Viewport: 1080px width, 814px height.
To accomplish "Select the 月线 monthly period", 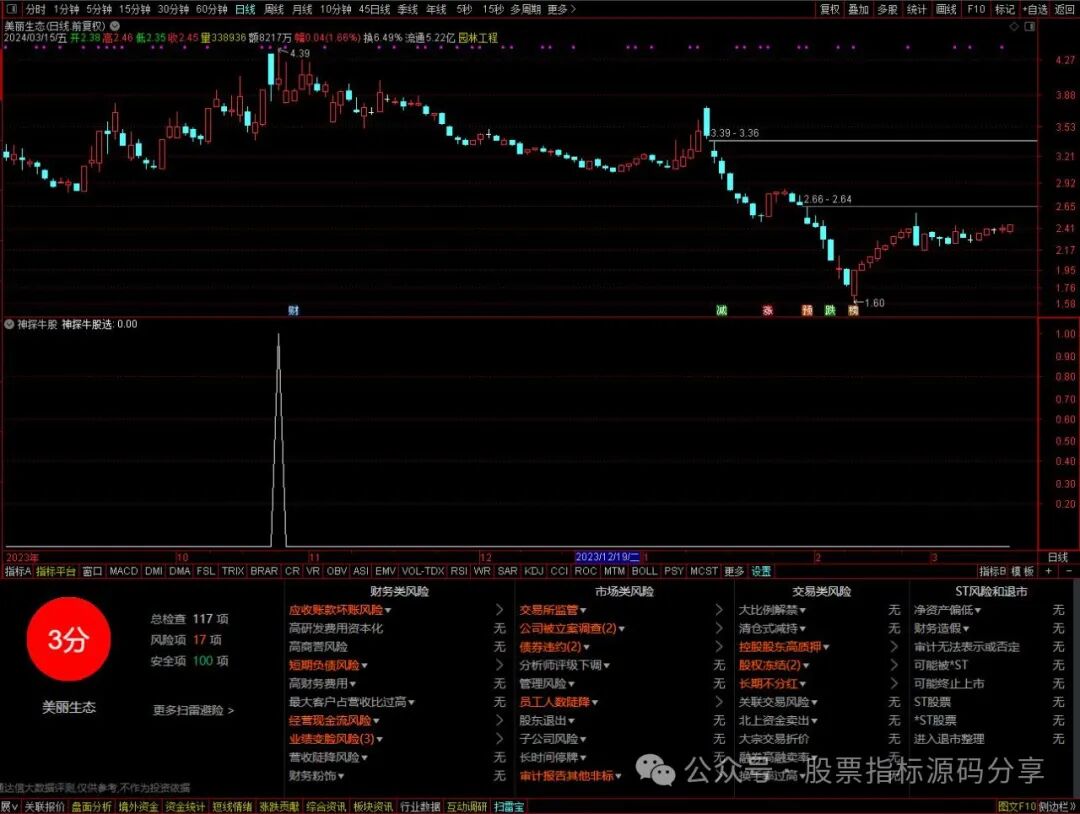I will (x=302, y=9).
